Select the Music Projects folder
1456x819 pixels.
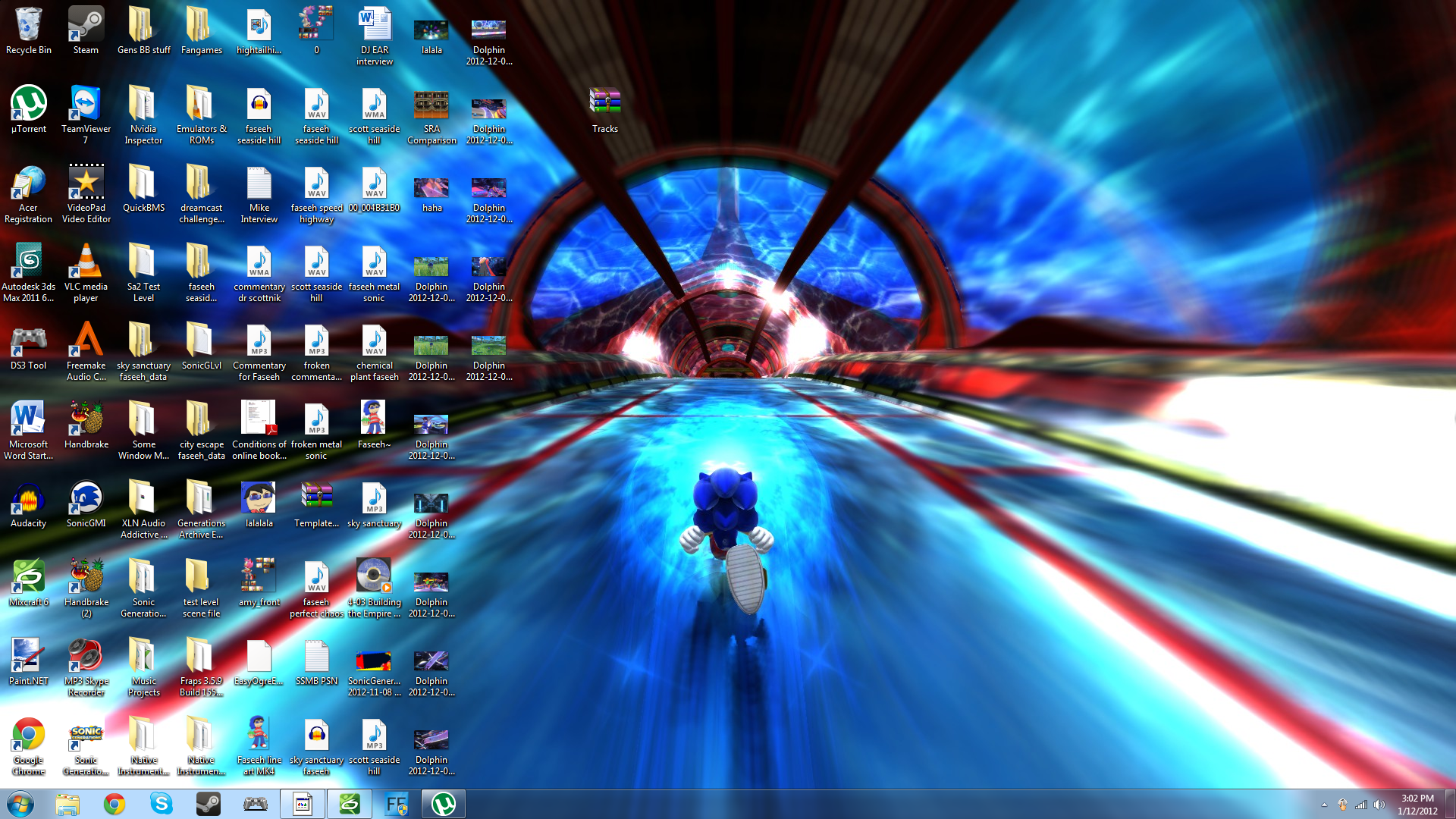coord(144,667)
